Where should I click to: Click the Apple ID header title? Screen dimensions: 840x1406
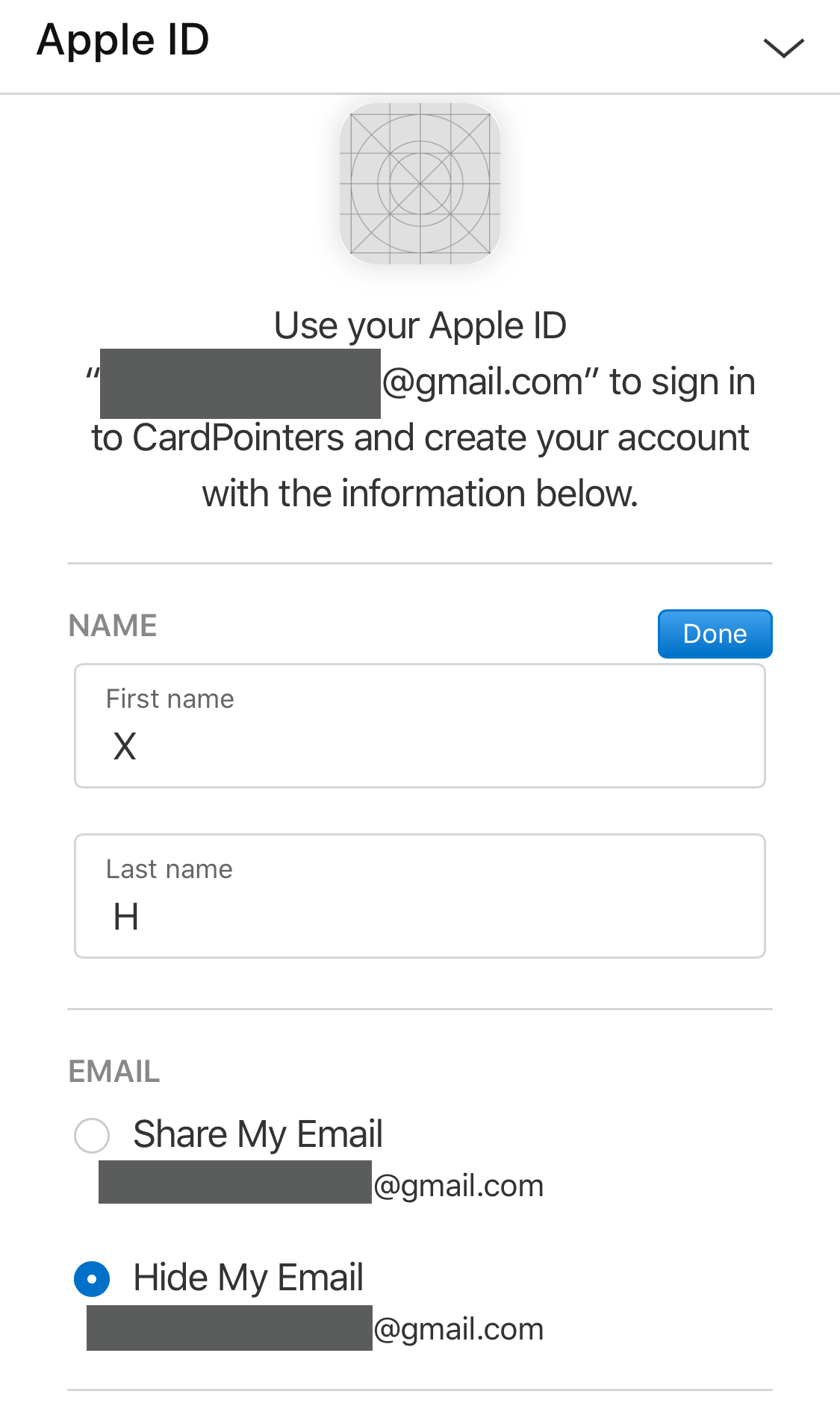[123, 40]
